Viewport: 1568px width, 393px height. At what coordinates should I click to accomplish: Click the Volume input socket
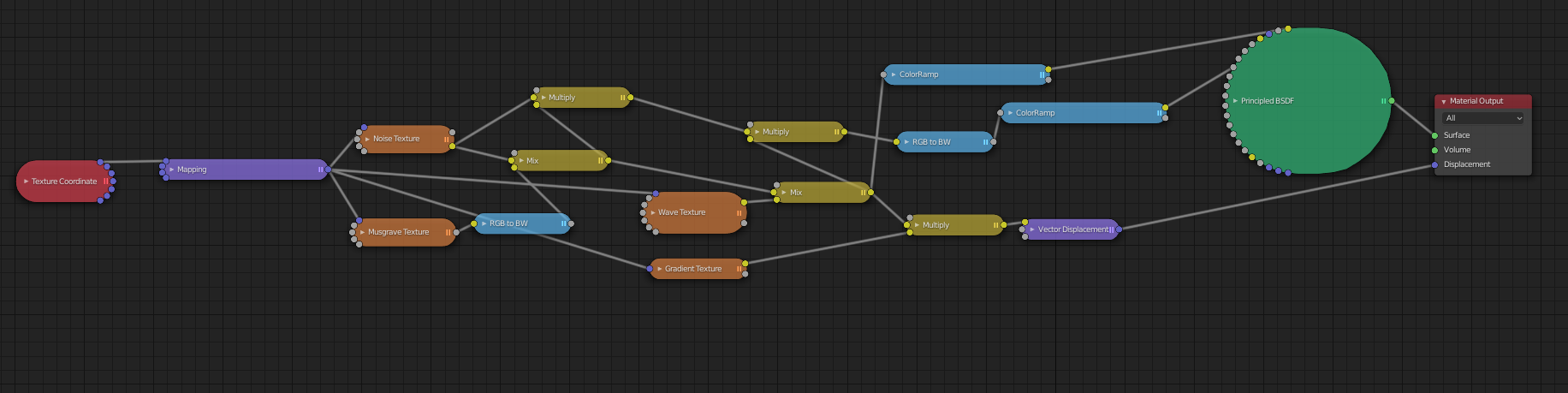1434,150
